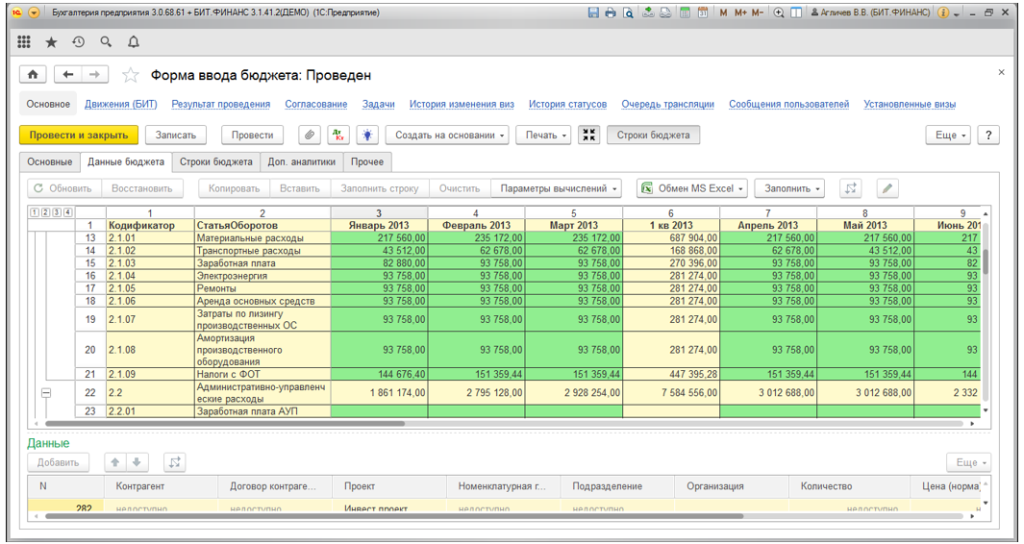Expand the 'Параметры вычислений' dropdown
The width and height of the screenshot is (1024, 544).
point(558,188)
